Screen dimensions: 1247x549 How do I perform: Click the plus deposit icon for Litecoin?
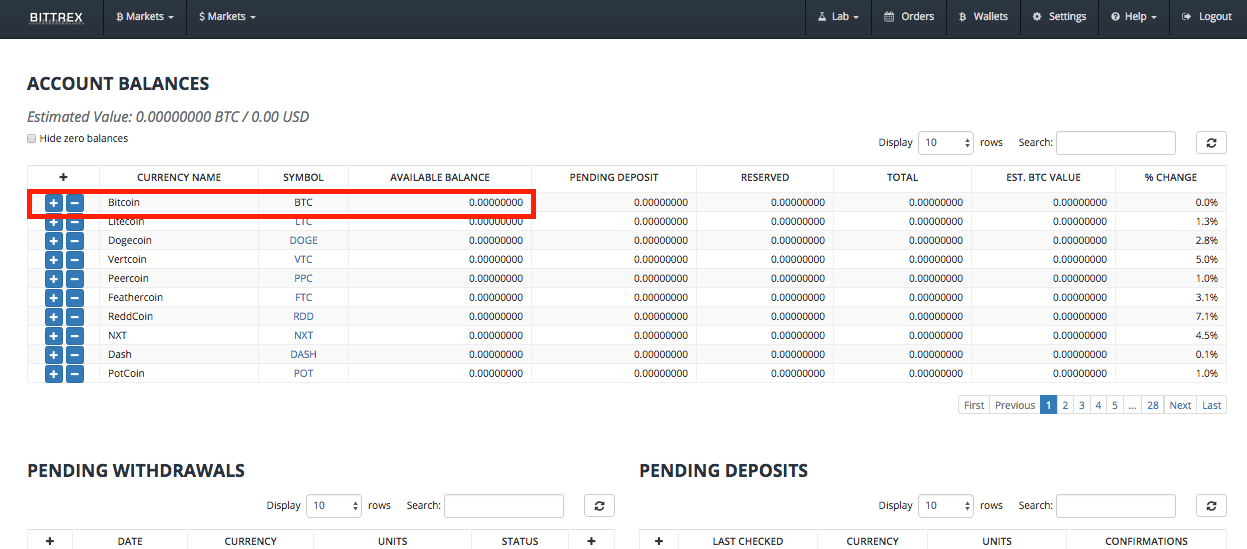(54, 222)
